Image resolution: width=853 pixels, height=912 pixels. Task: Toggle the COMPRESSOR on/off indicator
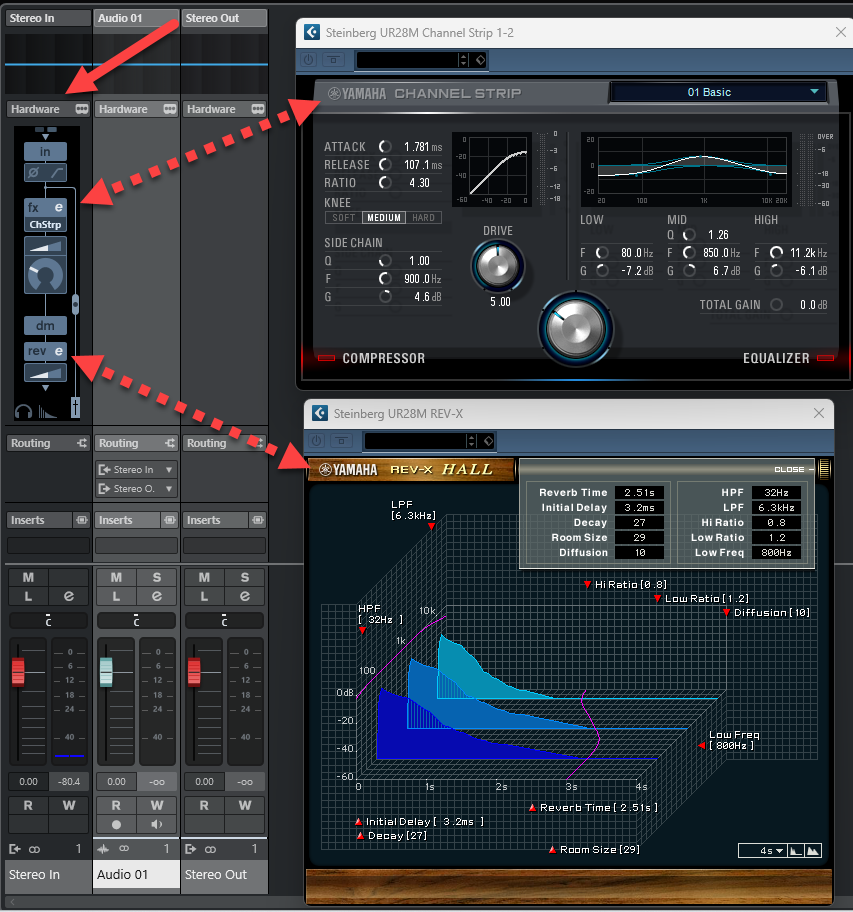(326, 358)
